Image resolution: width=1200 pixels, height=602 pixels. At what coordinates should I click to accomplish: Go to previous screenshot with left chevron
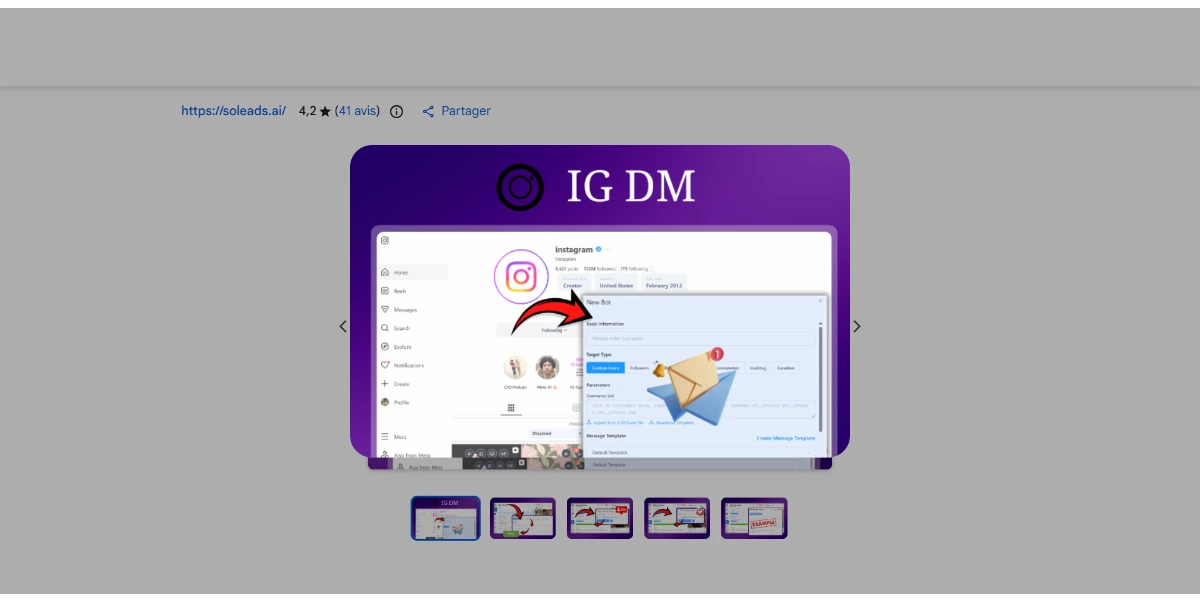pyautogui.click(x=343, y=326)
